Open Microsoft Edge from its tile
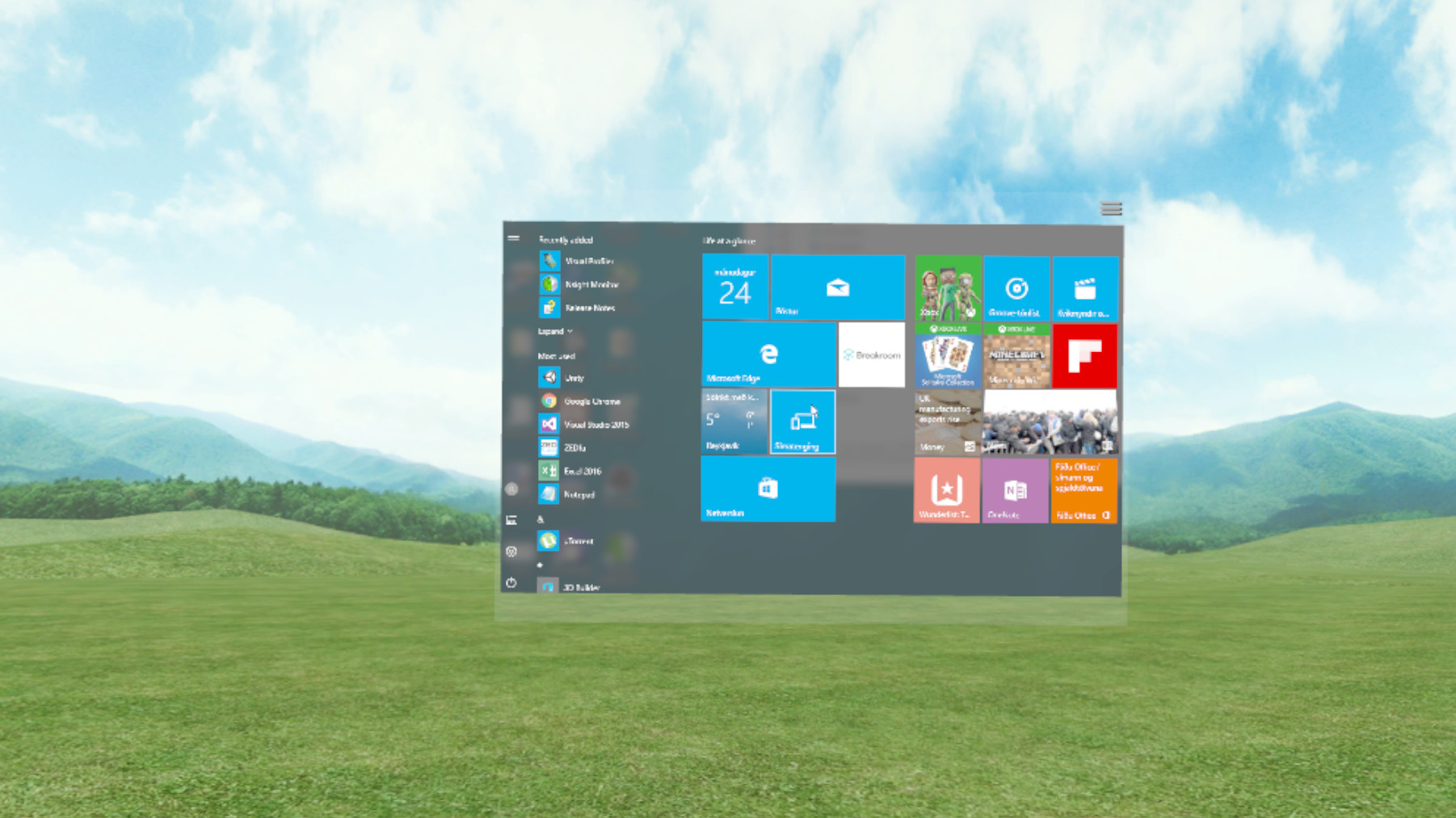This screenshot has width=1456, height=818. [x=768, y=354]
